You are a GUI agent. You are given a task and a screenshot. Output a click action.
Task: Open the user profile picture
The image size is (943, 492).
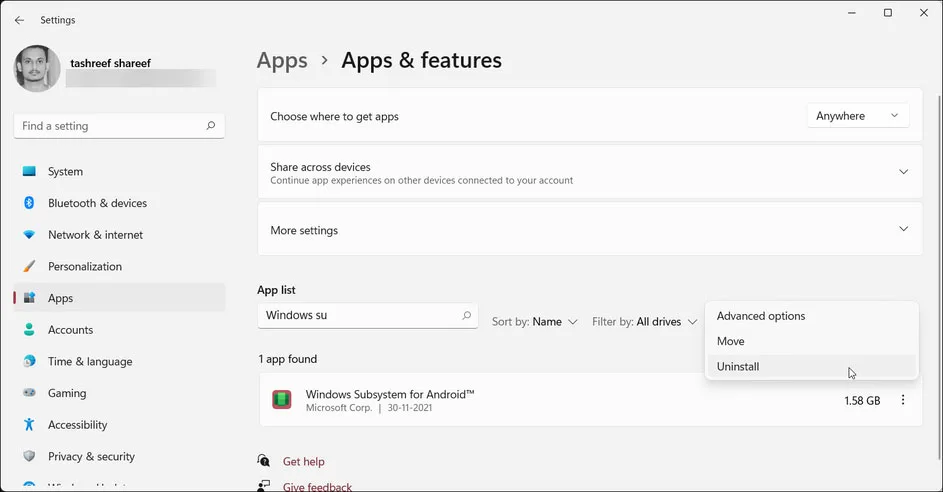click(37, 69)
